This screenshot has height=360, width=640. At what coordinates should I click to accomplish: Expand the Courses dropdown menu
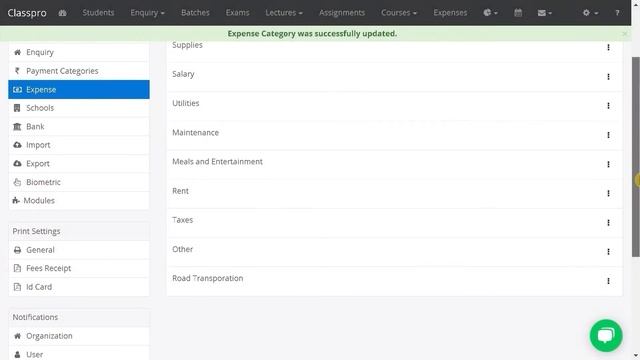point(399,13)
